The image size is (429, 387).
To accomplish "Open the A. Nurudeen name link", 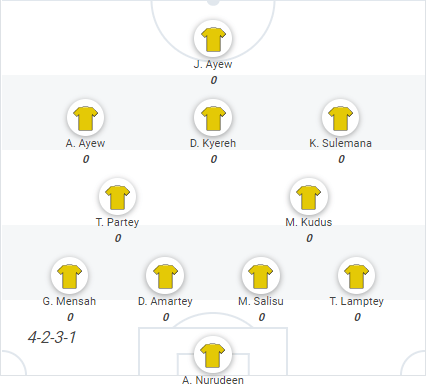I will [213, 380].
